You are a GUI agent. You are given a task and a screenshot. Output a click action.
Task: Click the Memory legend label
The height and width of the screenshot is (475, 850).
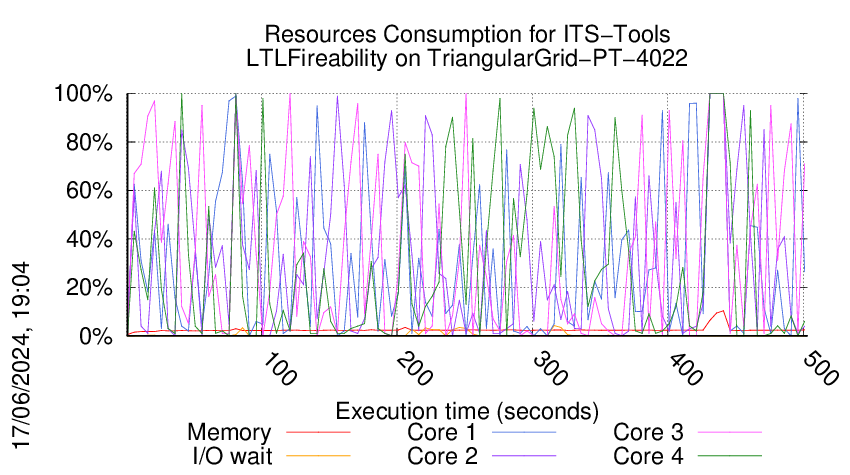[x=229, y=433]
